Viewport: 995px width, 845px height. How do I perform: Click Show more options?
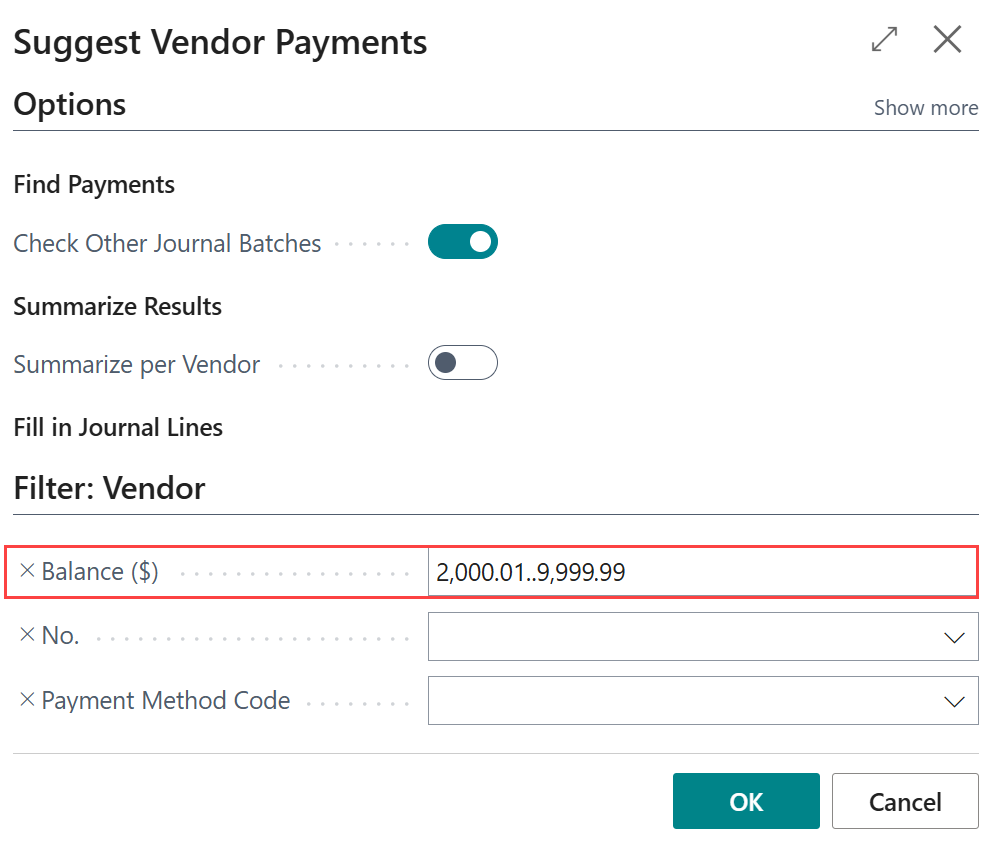[925, 107]
